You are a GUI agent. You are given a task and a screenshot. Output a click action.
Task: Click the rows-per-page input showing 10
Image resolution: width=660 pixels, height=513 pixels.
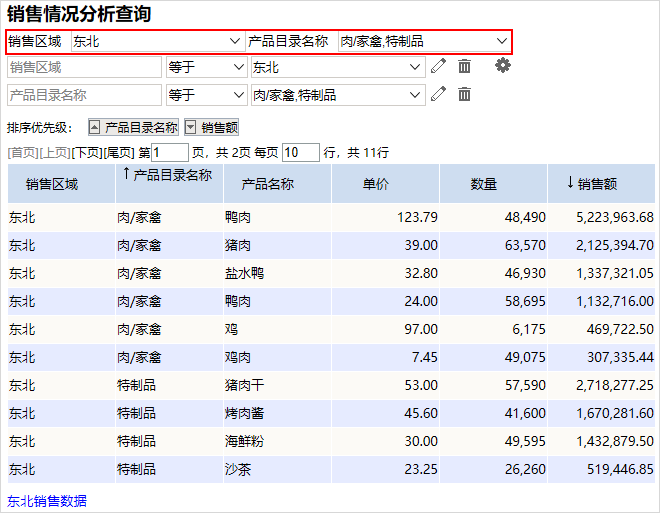301,152
